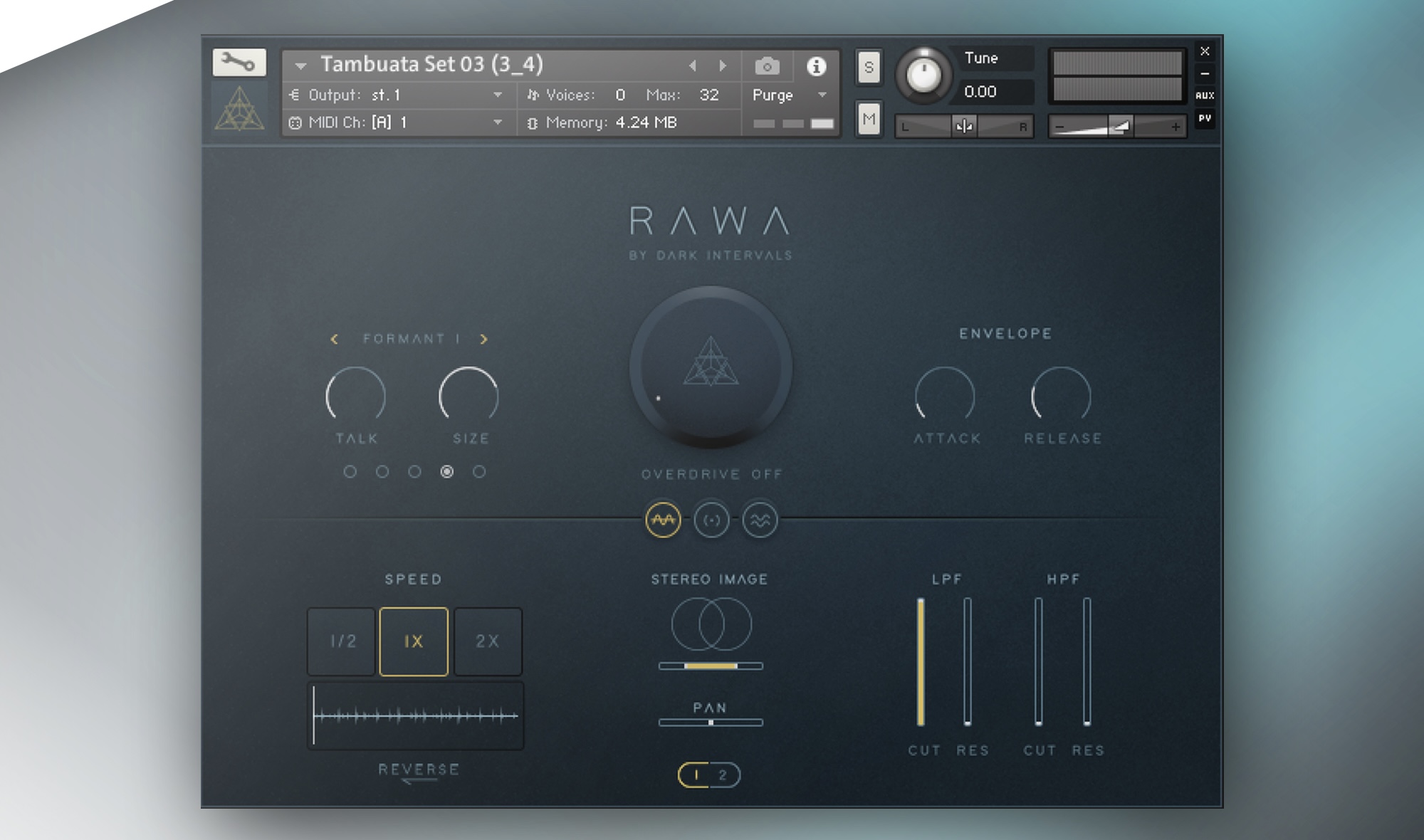Click the Tambuata Set 03 (3_4) name
The image size is (1424, 840).
[x=431, y=64]
